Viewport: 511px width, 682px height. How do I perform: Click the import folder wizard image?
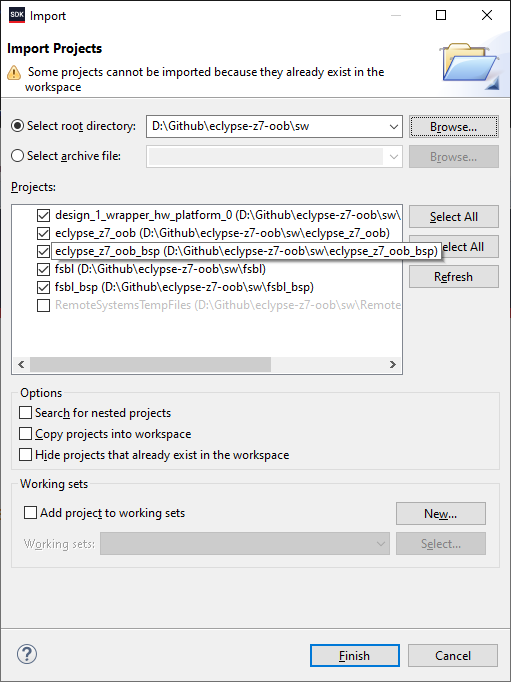pyautogui.click(x=470, y=66)
